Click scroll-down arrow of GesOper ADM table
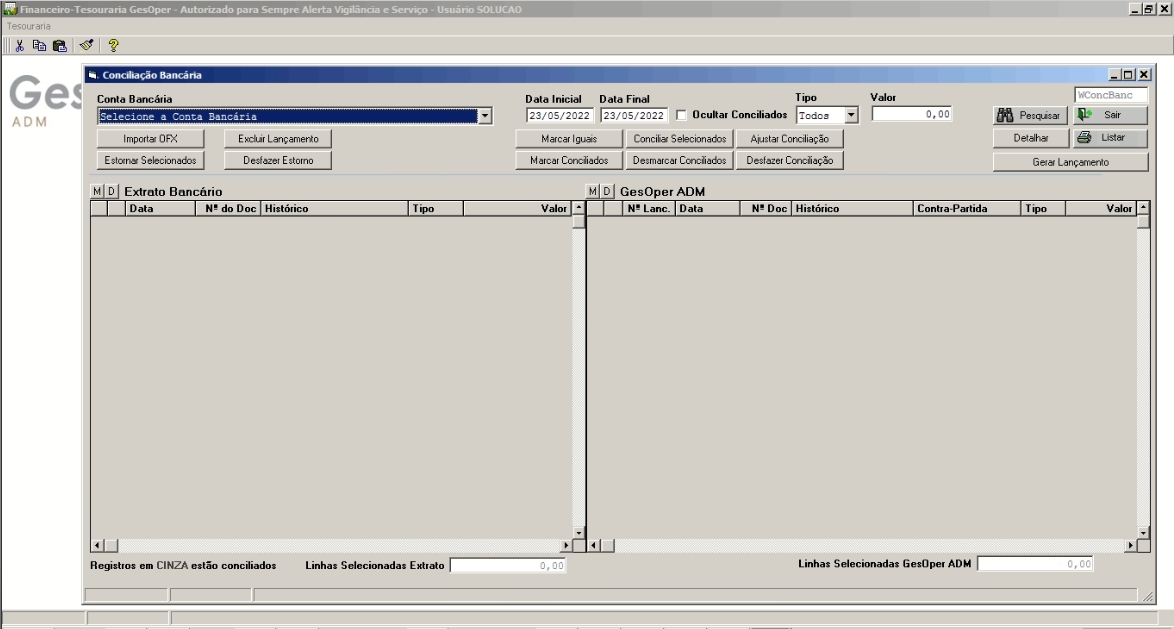The width and height of the screenshot is (1174, 629). coord(1143,532)
